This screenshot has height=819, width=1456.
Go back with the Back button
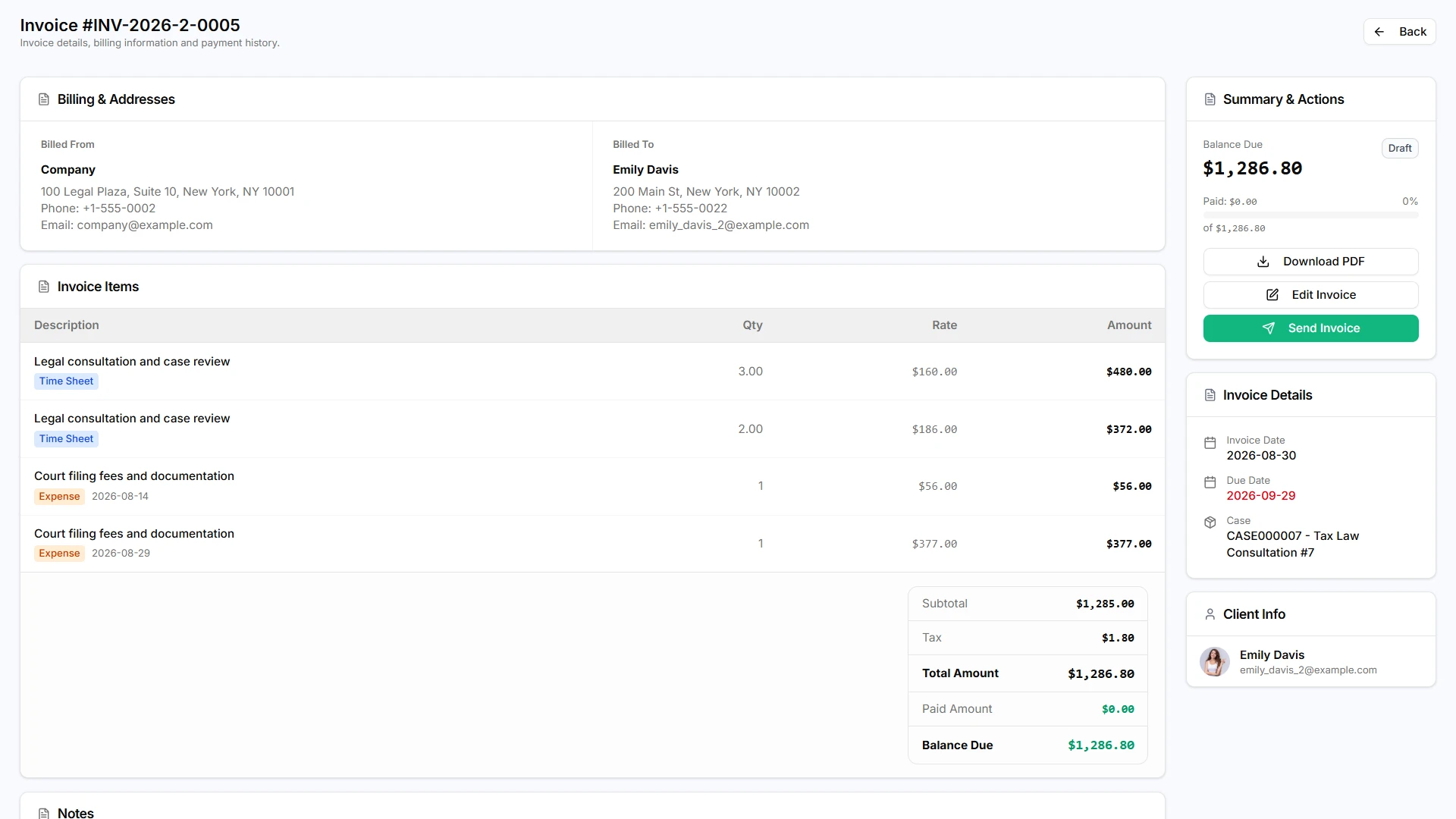click(x=1400, y=32)
